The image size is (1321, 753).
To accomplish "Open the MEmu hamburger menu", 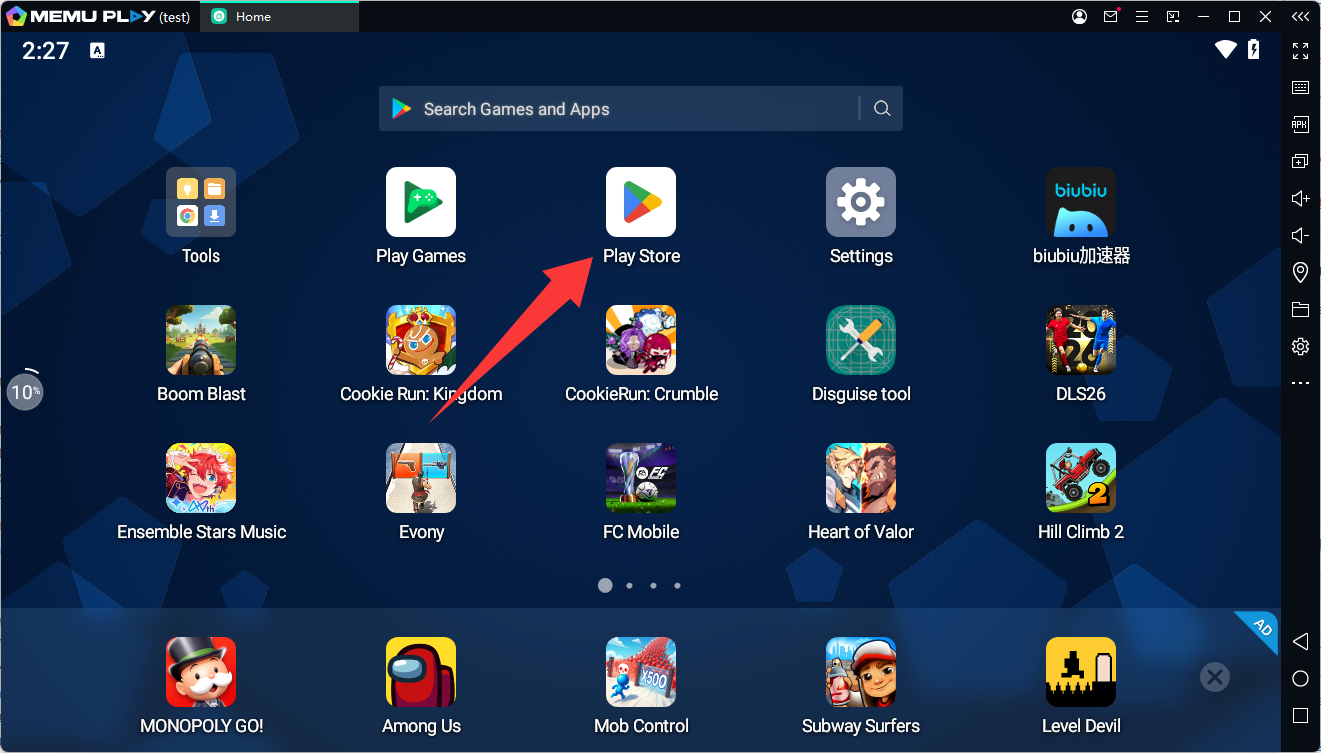I will [x=1141, y=16].
